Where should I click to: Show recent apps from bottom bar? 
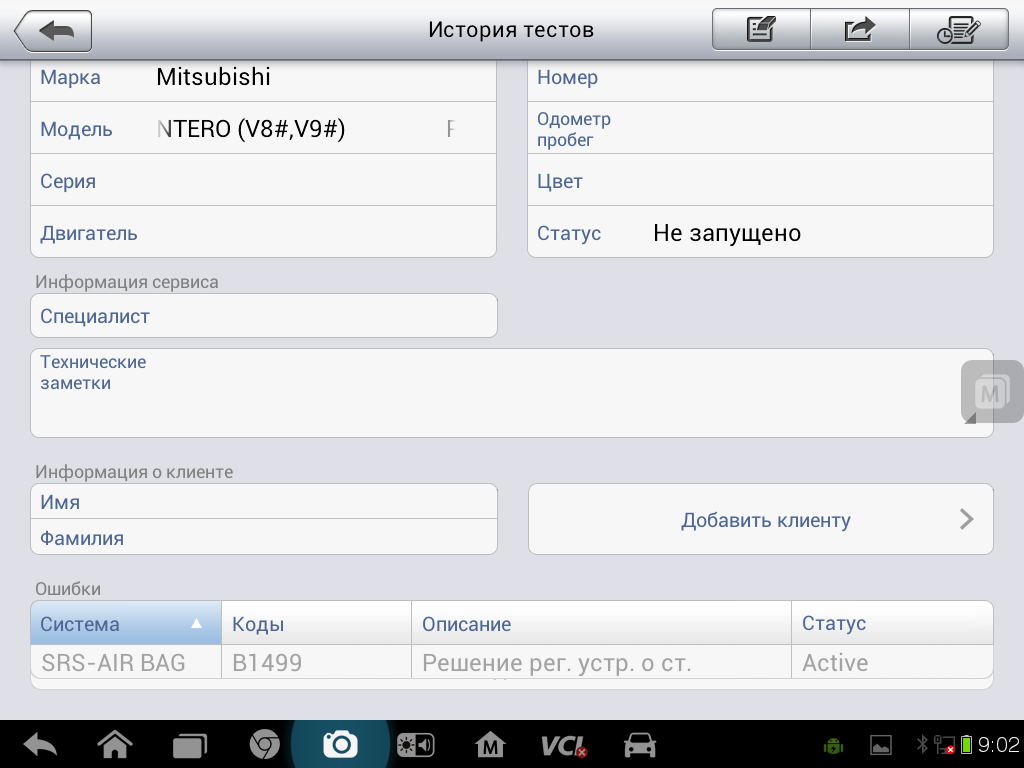(189, 745)
